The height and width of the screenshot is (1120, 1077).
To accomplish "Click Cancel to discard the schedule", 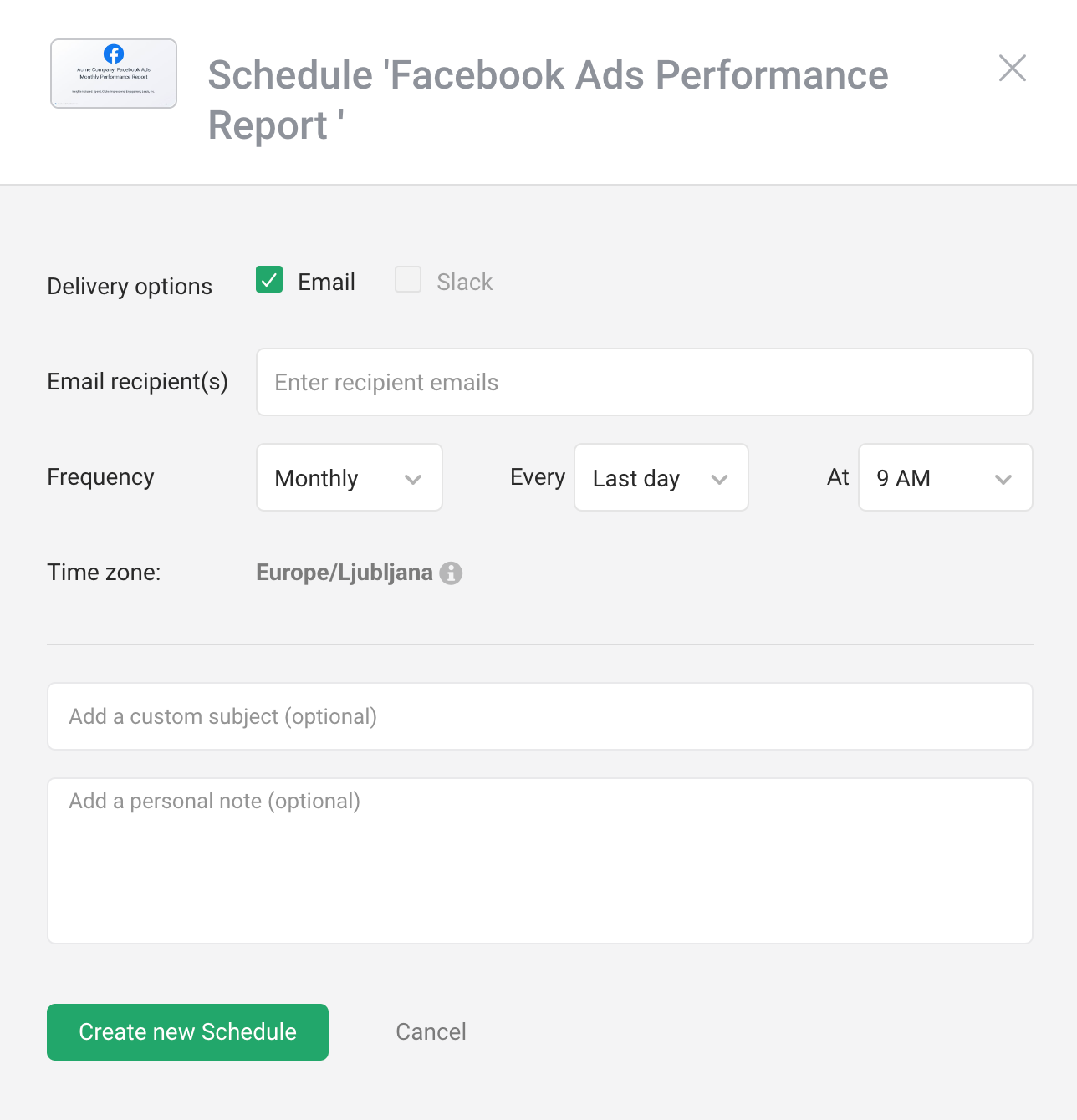I will pos(431,1031).
